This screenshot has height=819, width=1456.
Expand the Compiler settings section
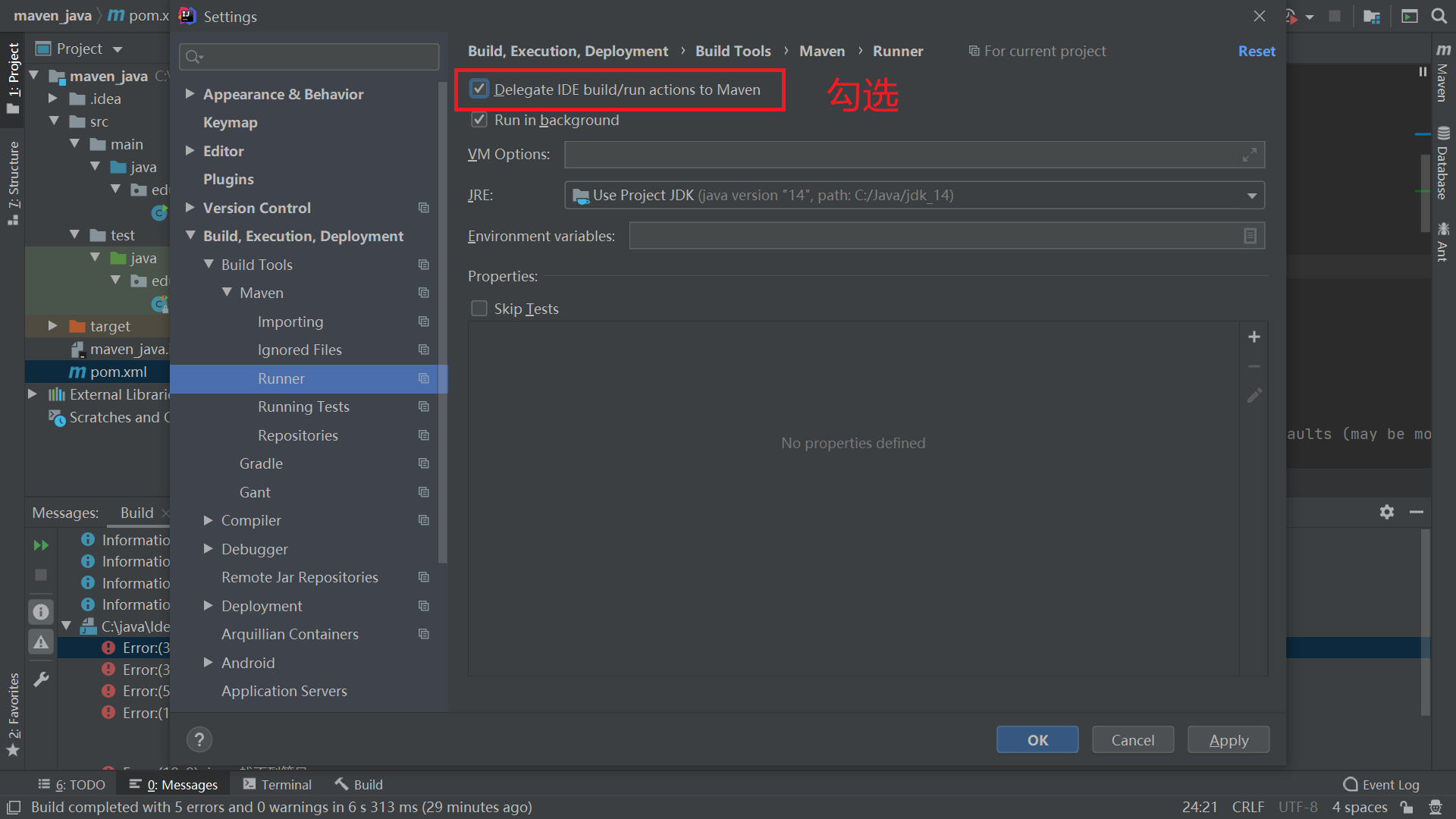click(x=209, y=520)
